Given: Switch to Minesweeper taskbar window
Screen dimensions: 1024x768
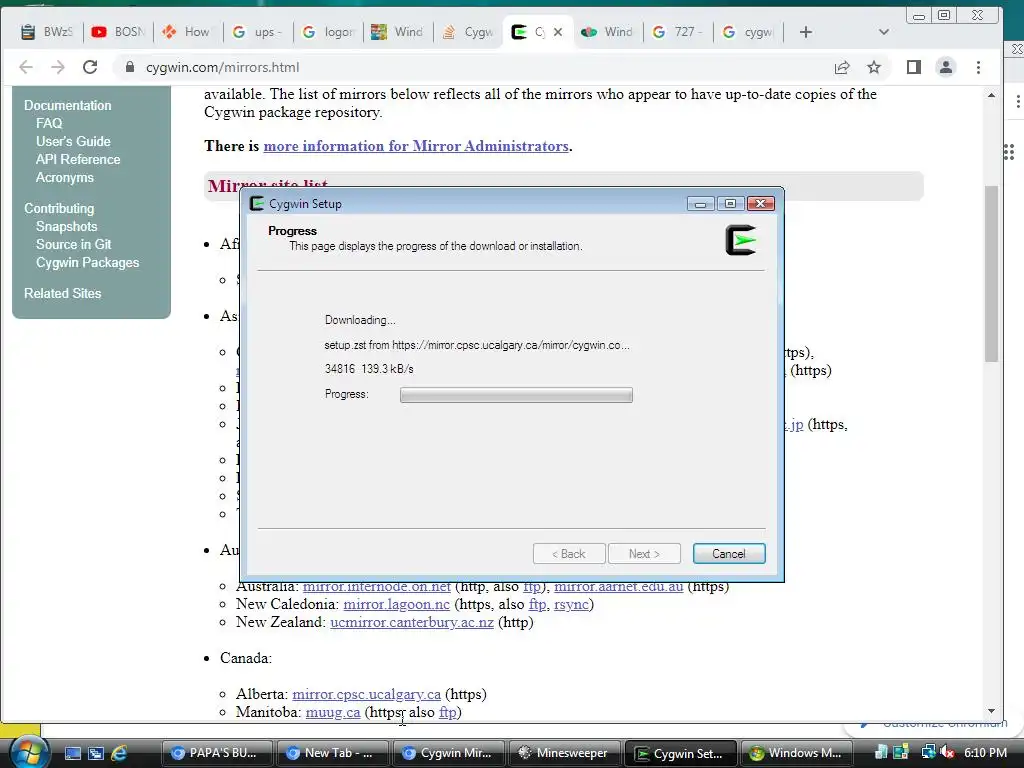Looking at the screenshot, I should coord(564,753).
